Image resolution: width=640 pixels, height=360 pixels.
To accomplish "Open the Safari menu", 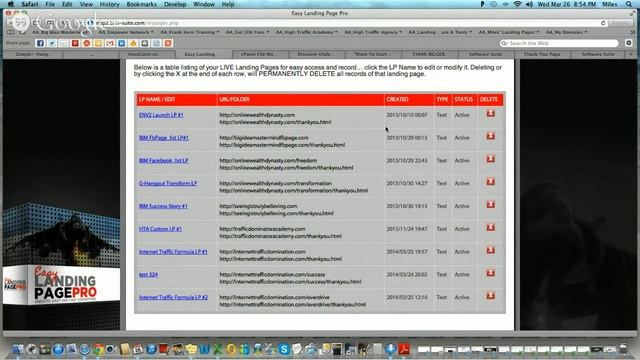I will (30, 4).
